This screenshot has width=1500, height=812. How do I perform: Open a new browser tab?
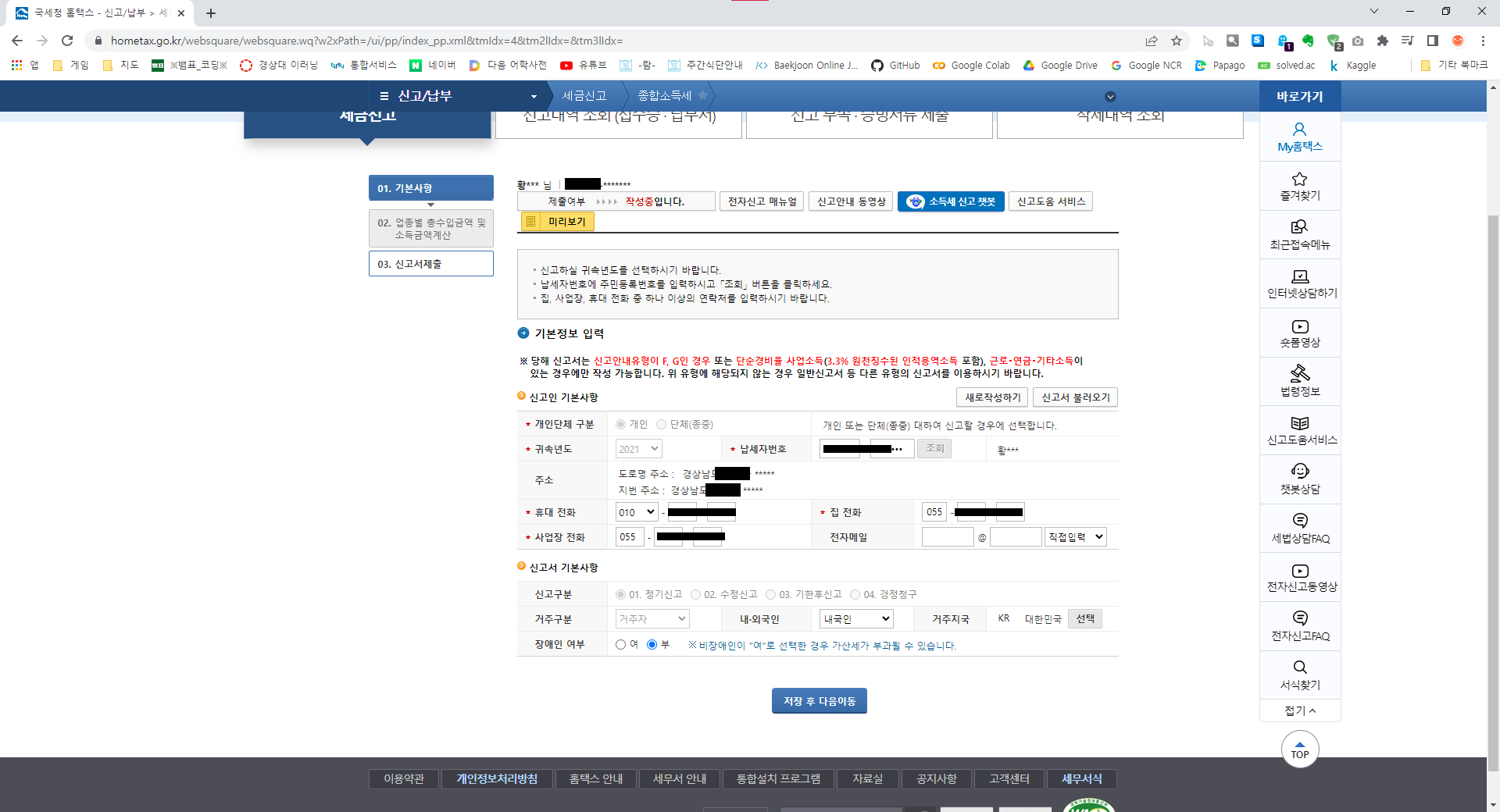pyautogui.click(x=211, y=12)
